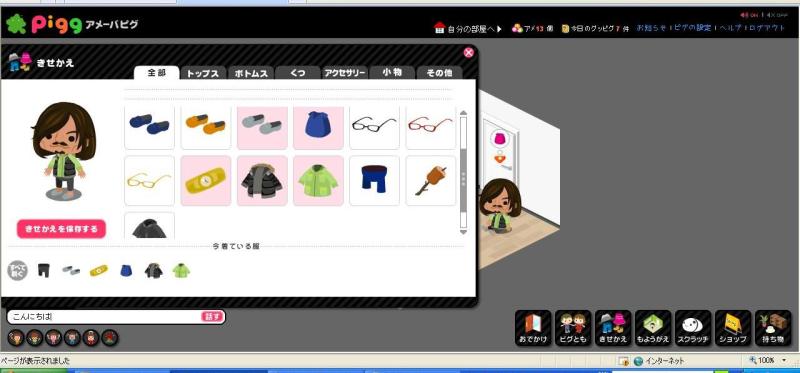
Task: Click the item list scroll down arrow
Action: (463, 232)
